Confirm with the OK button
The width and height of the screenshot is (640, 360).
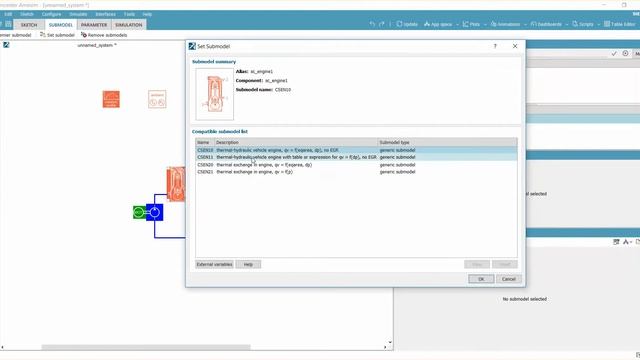(481, 279)
